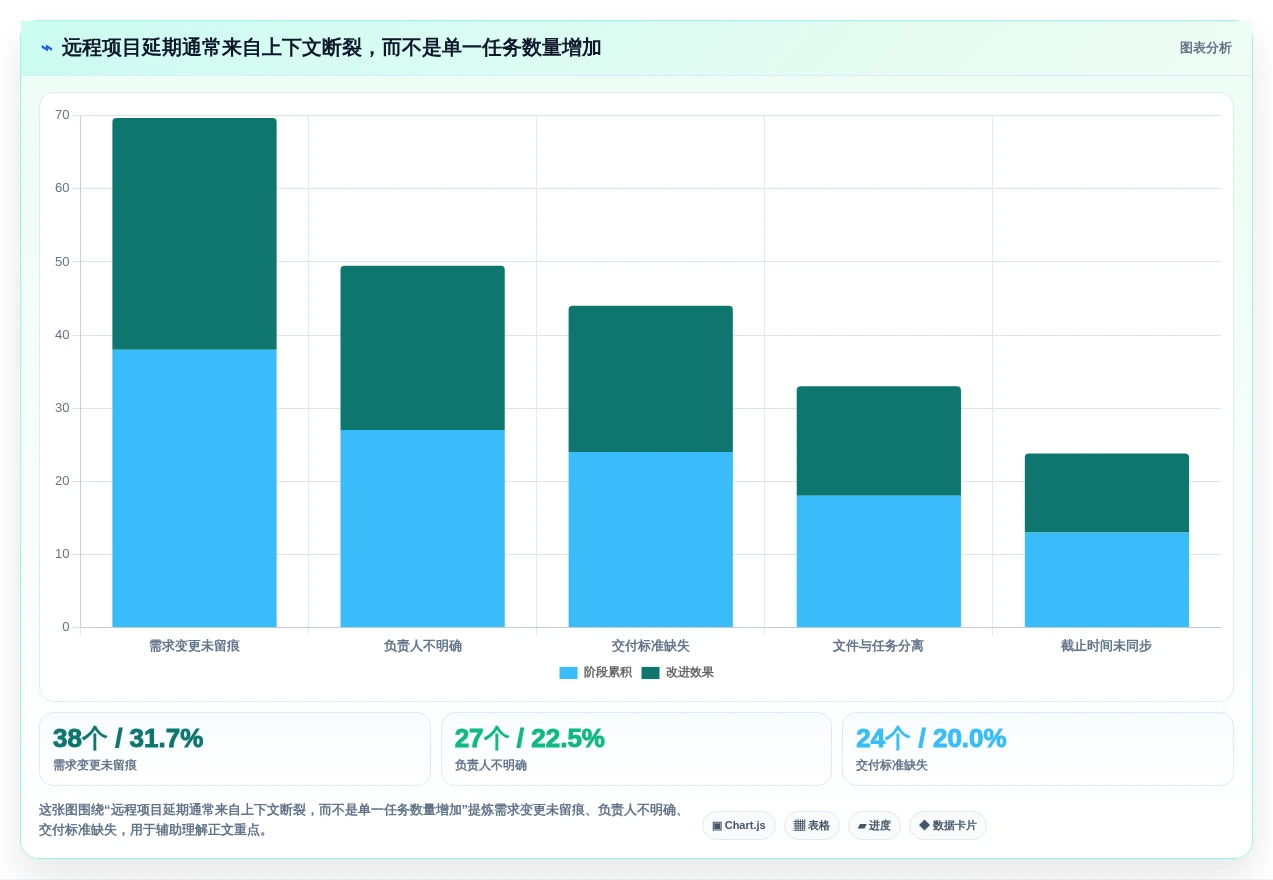Click the 需求变更未留痕 x-axis label
This screenshot has height=880, width=1273.
(x=194, y=646)
